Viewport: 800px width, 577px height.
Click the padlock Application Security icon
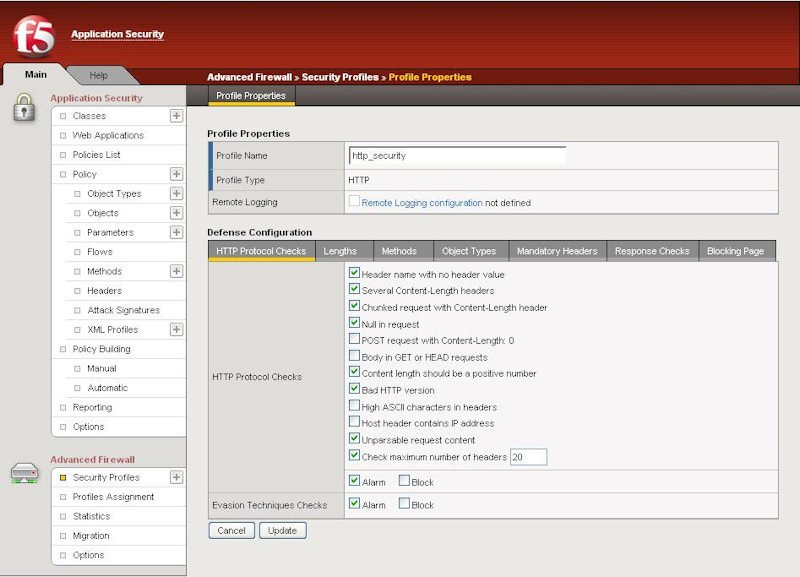click(x=24, y=108)
